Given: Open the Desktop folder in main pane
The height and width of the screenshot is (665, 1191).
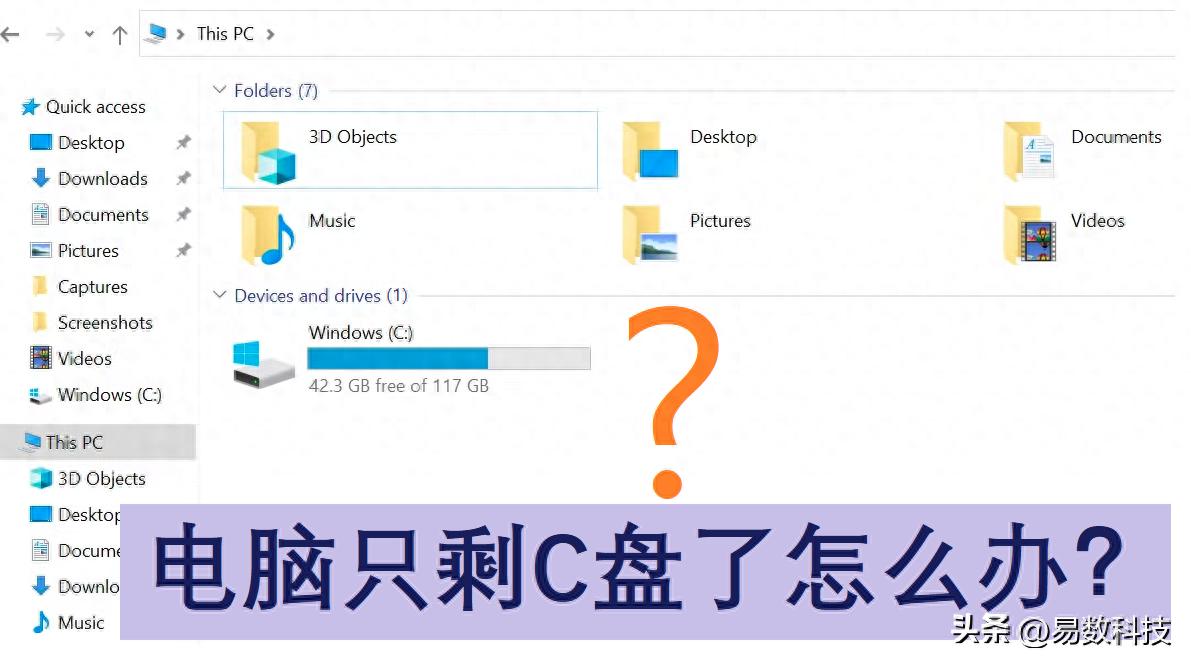Looking at the screenshot, I should [649, 151].
